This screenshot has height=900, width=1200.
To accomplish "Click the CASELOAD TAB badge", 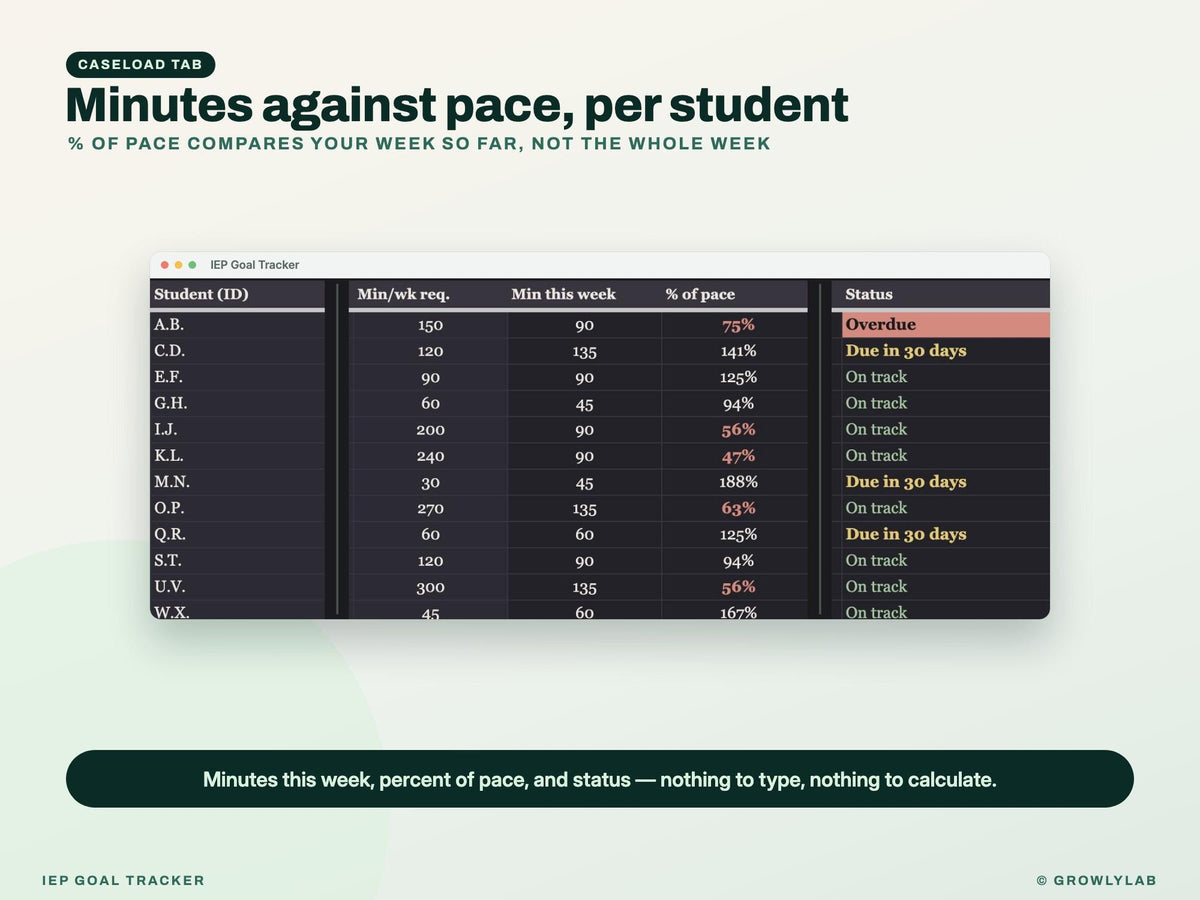I will [141, 65].
